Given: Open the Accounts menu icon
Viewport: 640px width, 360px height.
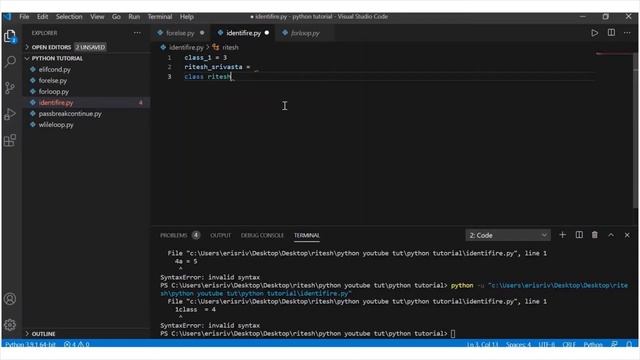Looking at the screenshot, I should pyautogui.click(x=10, y=299).
